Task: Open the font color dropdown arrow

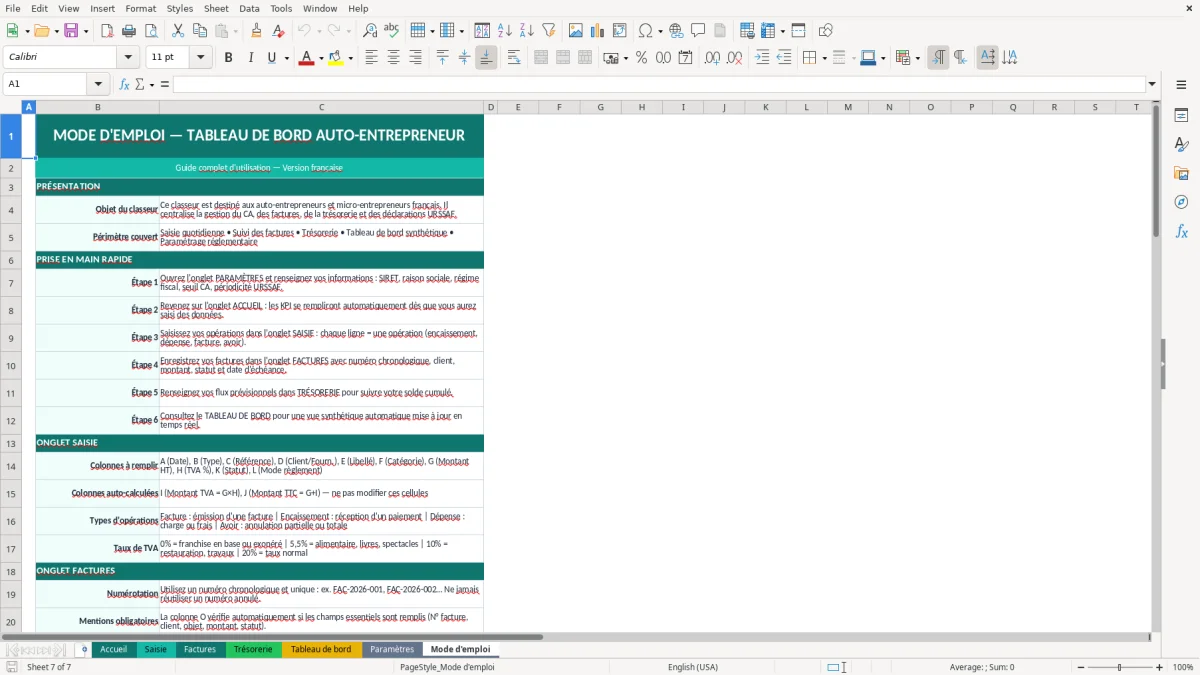Action: coord(320,58)
